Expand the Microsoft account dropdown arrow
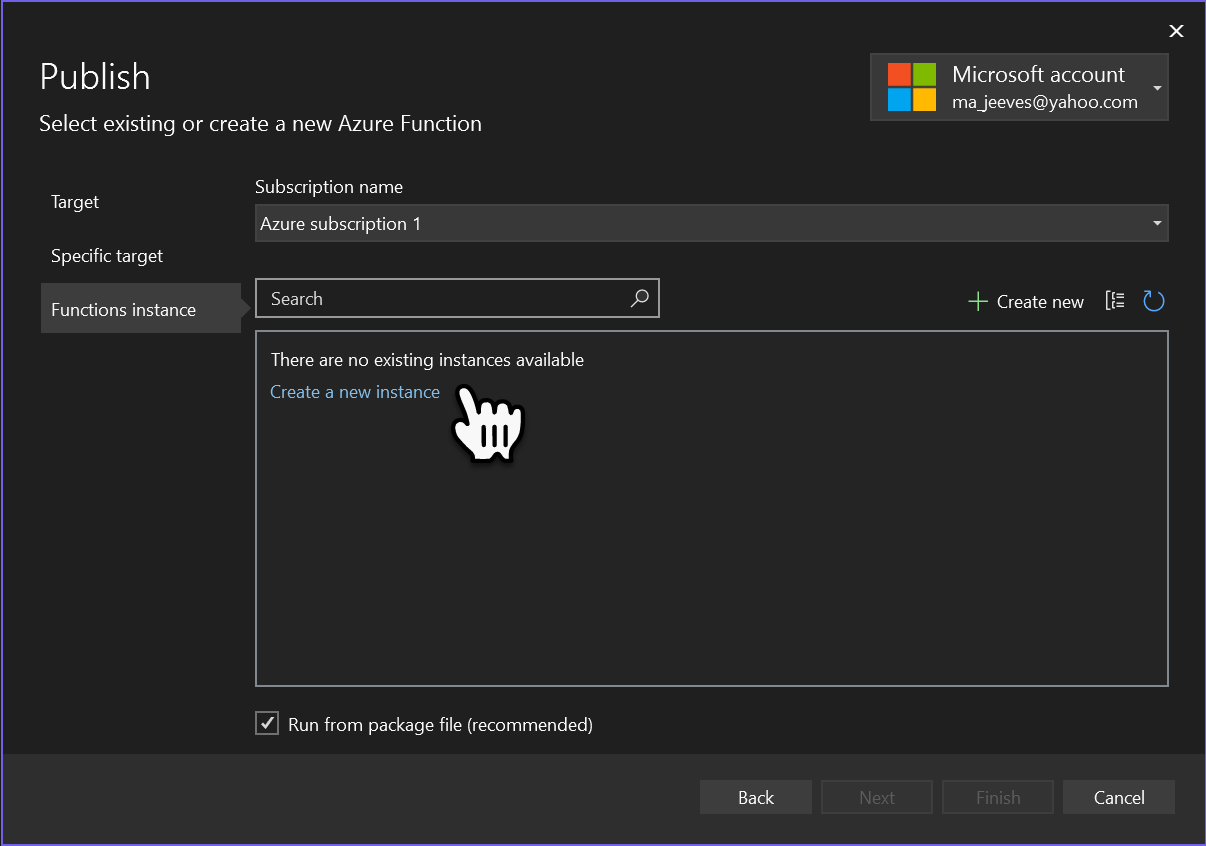This screenshot has height=846, width=1206. (x=1158, y=87)
